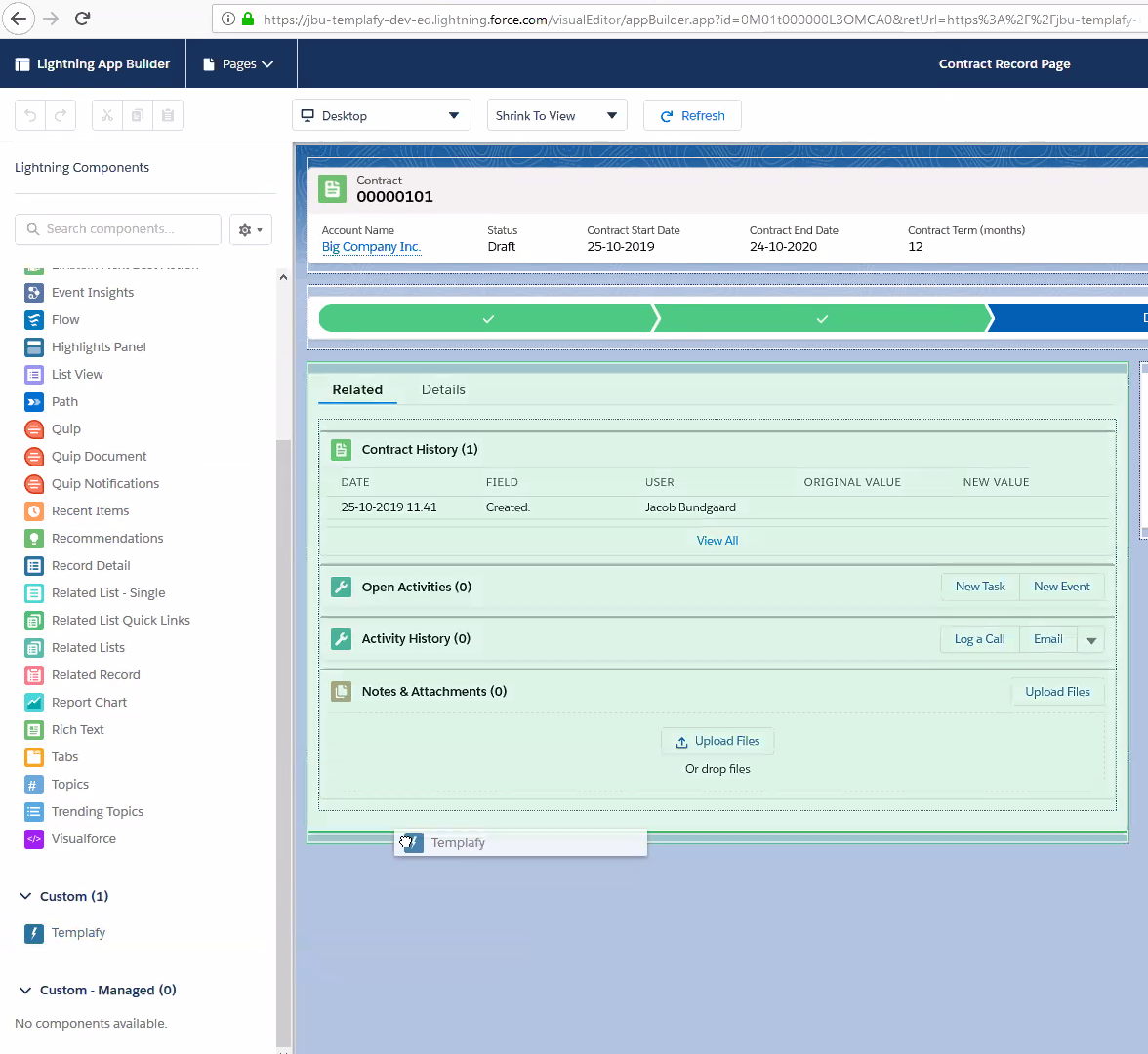Switch to the Related tab

tap(357, 390)
